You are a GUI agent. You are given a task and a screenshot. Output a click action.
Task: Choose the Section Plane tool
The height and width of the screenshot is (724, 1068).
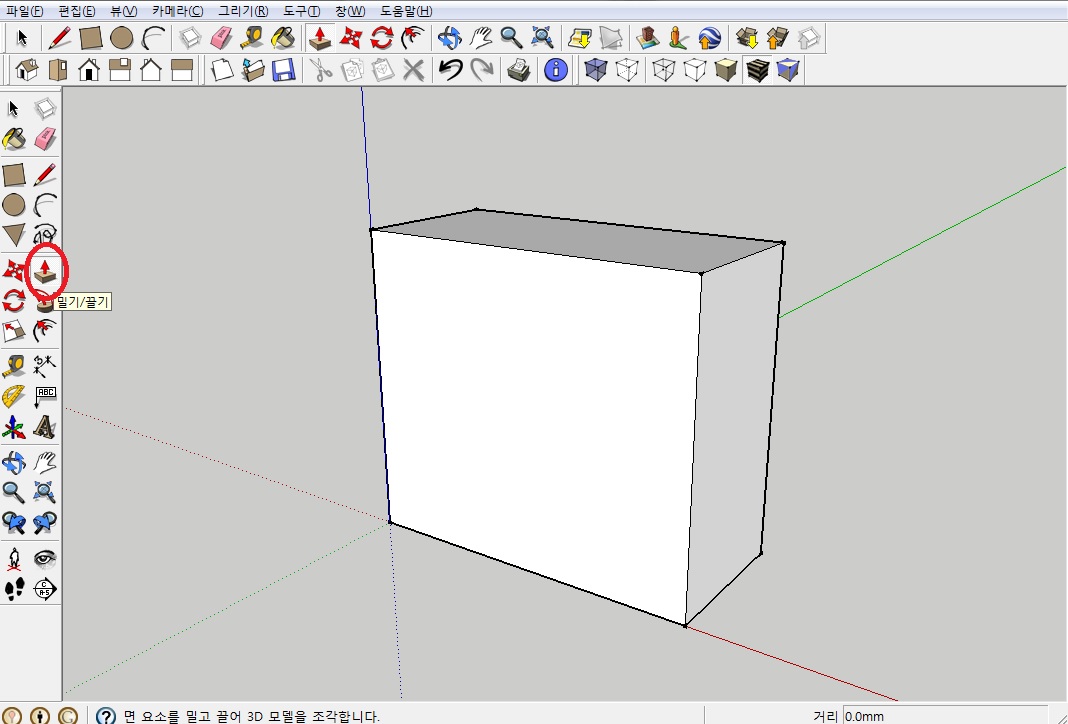tap(45, 589)
